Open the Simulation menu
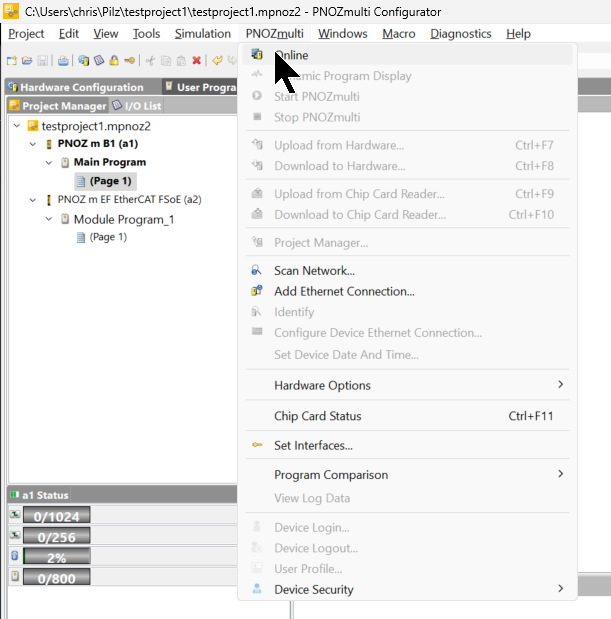This screenshot has width=611, height=619. (203, 34)
